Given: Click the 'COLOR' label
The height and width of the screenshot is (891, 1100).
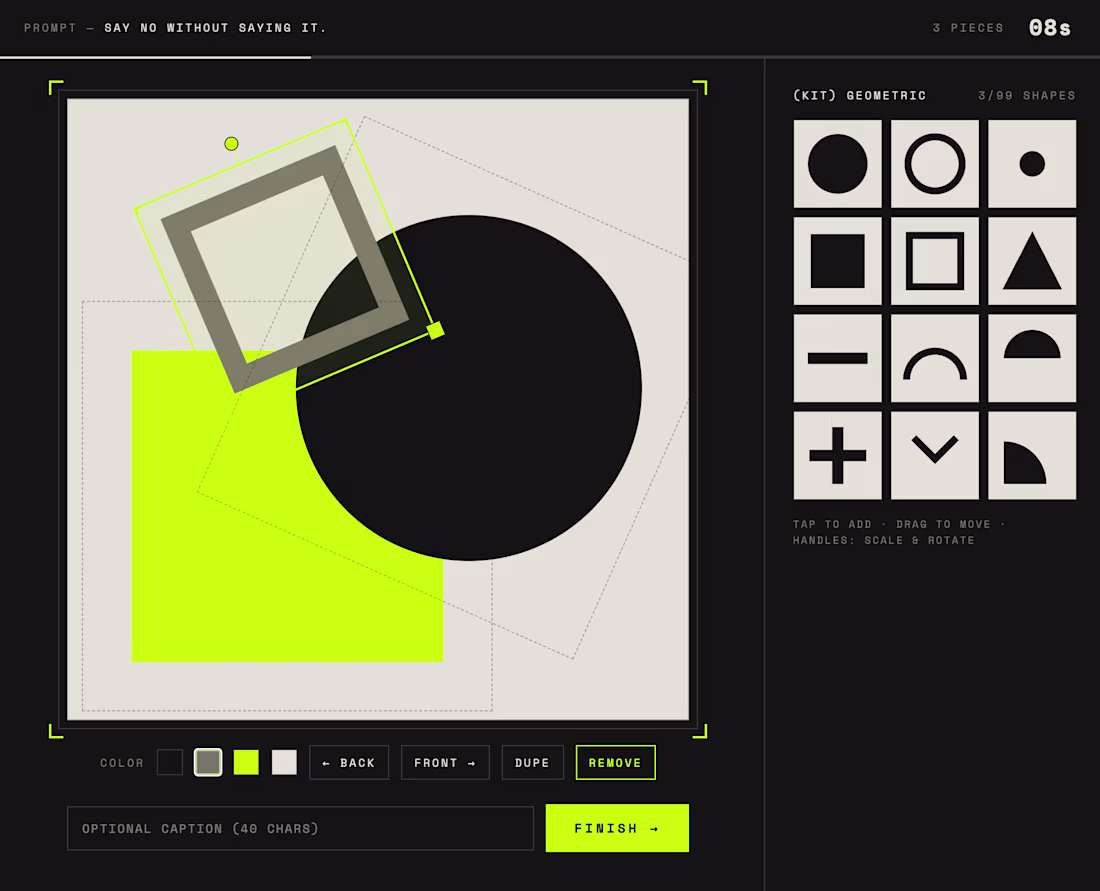Looking at the screenshot, I should coord(122,763).
